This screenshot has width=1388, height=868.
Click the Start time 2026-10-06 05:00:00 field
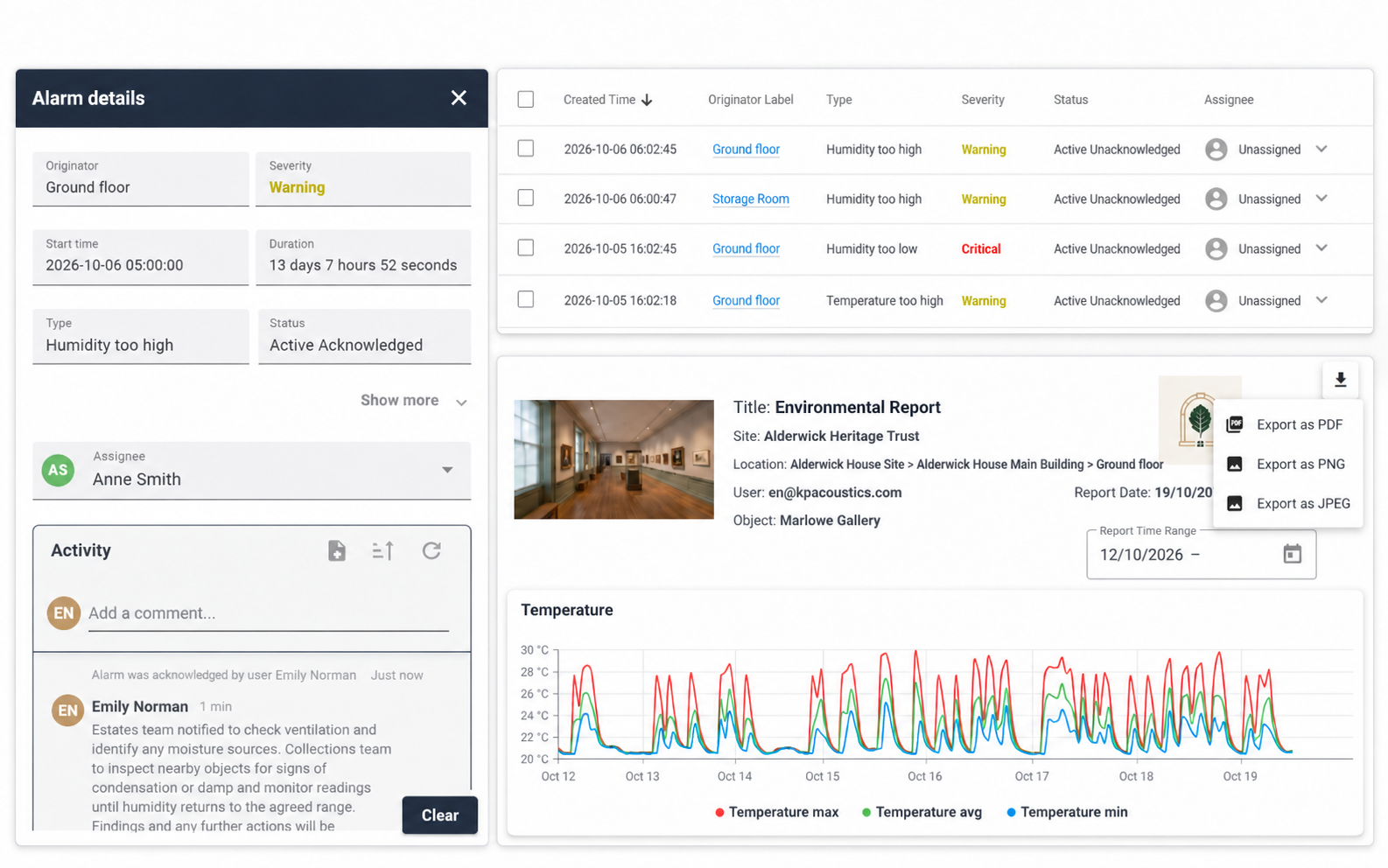coord(141,257)
